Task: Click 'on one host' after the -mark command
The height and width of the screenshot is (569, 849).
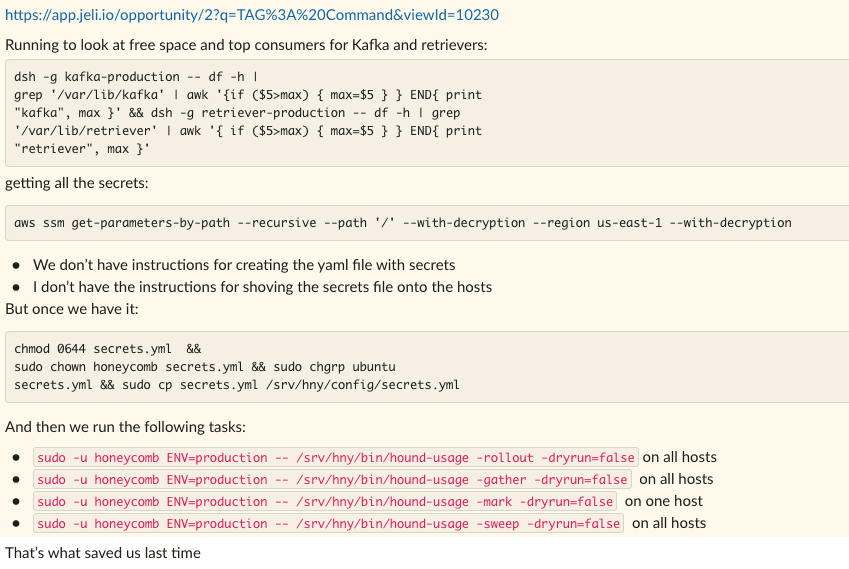Action: [x=664, y=501]
